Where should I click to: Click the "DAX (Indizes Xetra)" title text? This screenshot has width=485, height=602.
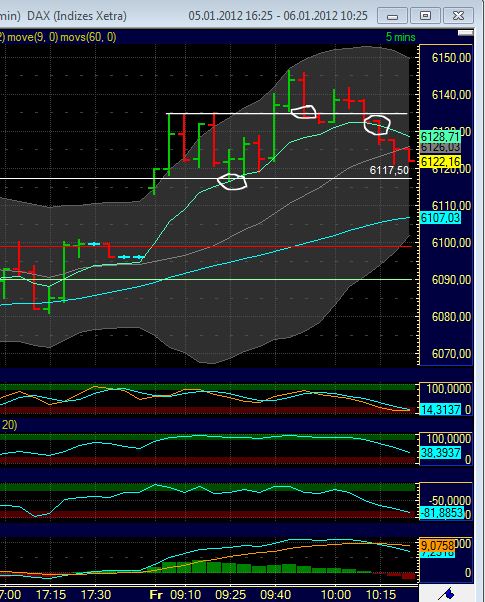coord(77,16)
